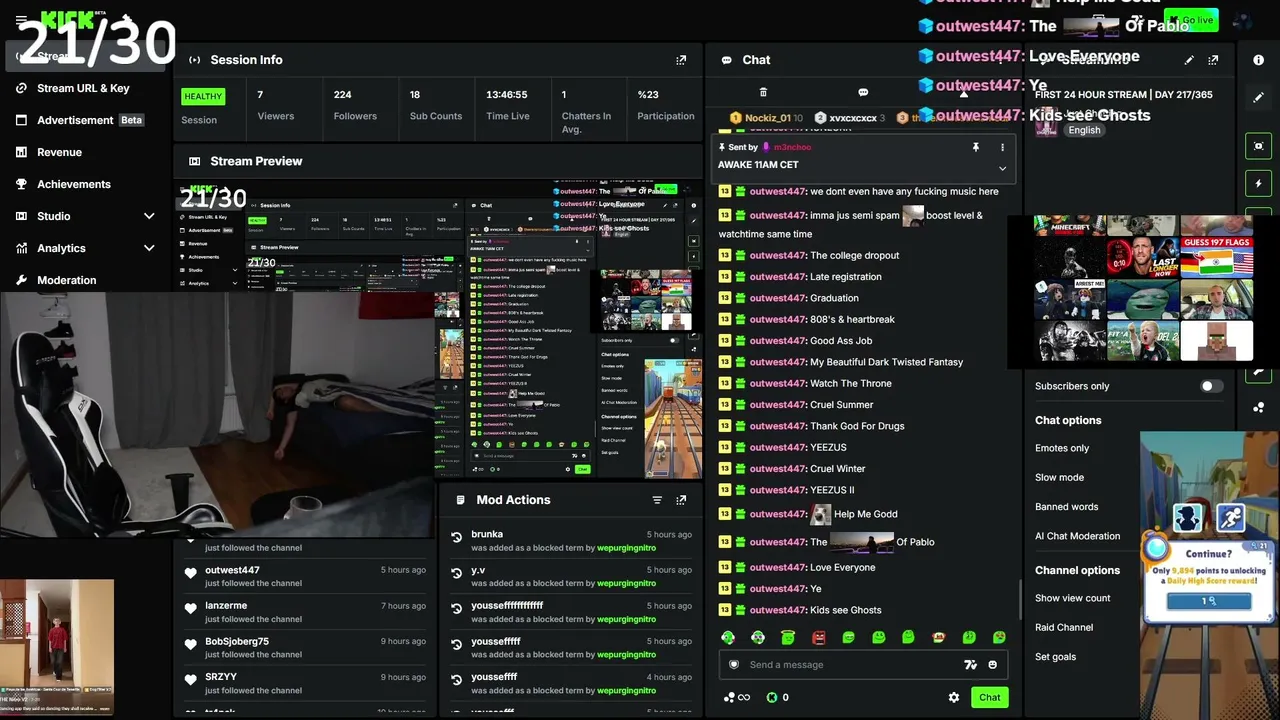Click the Set goals option
Image resolution: width=1280 pixels, height=720 pixels.
(x=1055, y=657)
